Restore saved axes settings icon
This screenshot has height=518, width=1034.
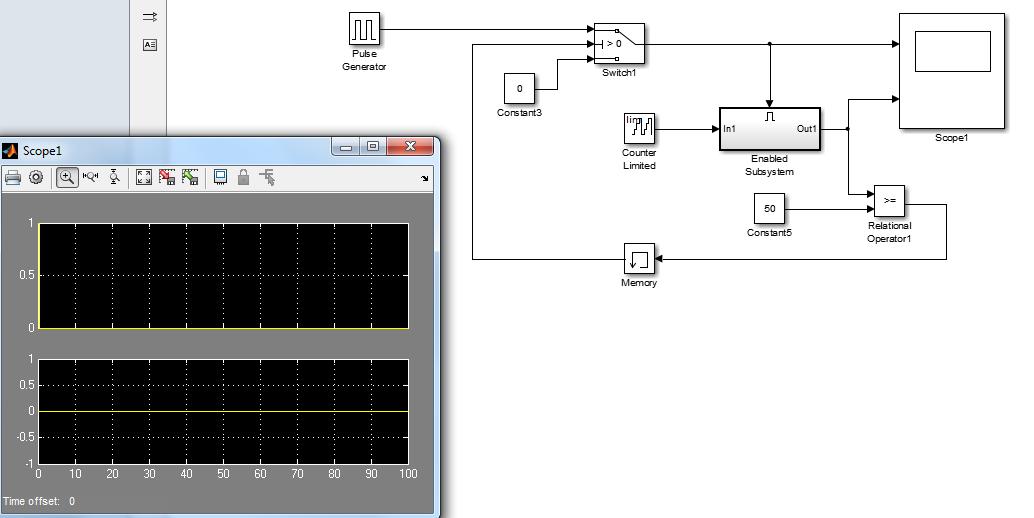click(x=190, y=177)
